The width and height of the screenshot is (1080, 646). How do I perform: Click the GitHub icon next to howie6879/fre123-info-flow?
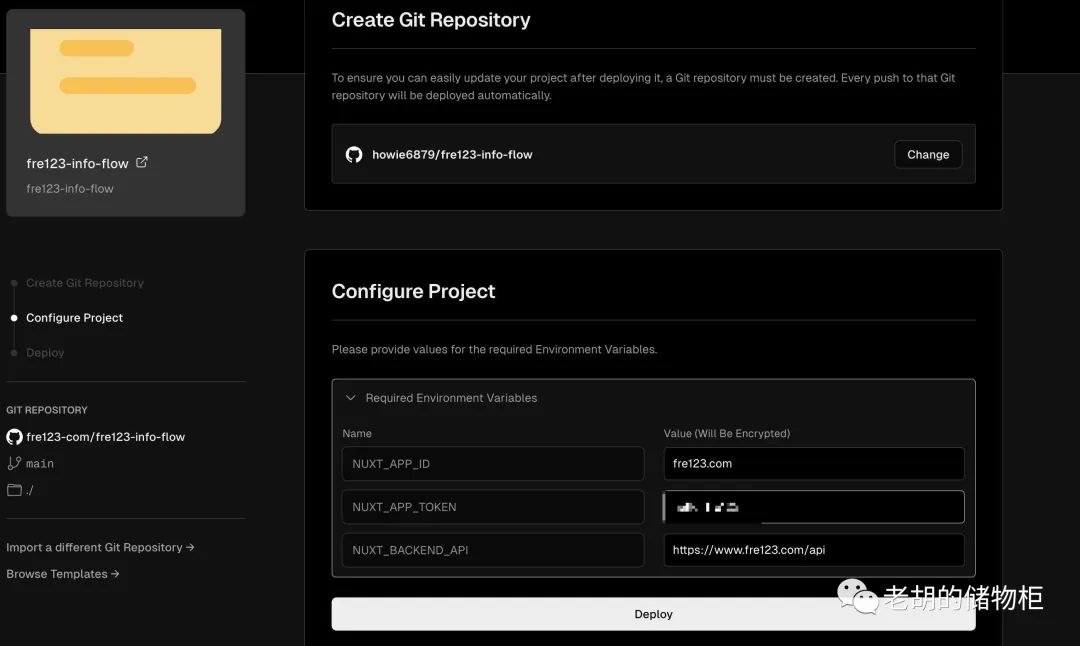pyautogui.click(x=354, y=154)
